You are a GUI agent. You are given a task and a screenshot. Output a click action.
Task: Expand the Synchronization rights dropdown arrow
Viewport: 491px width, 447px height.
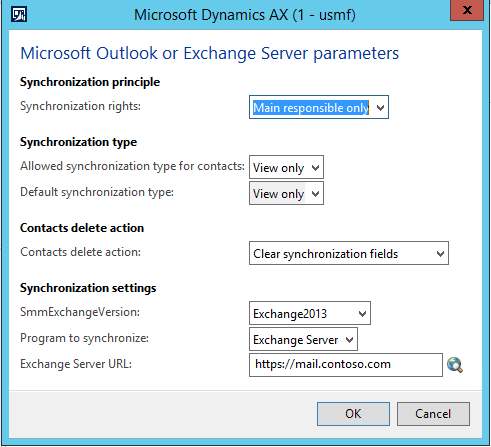click(380, 108)
